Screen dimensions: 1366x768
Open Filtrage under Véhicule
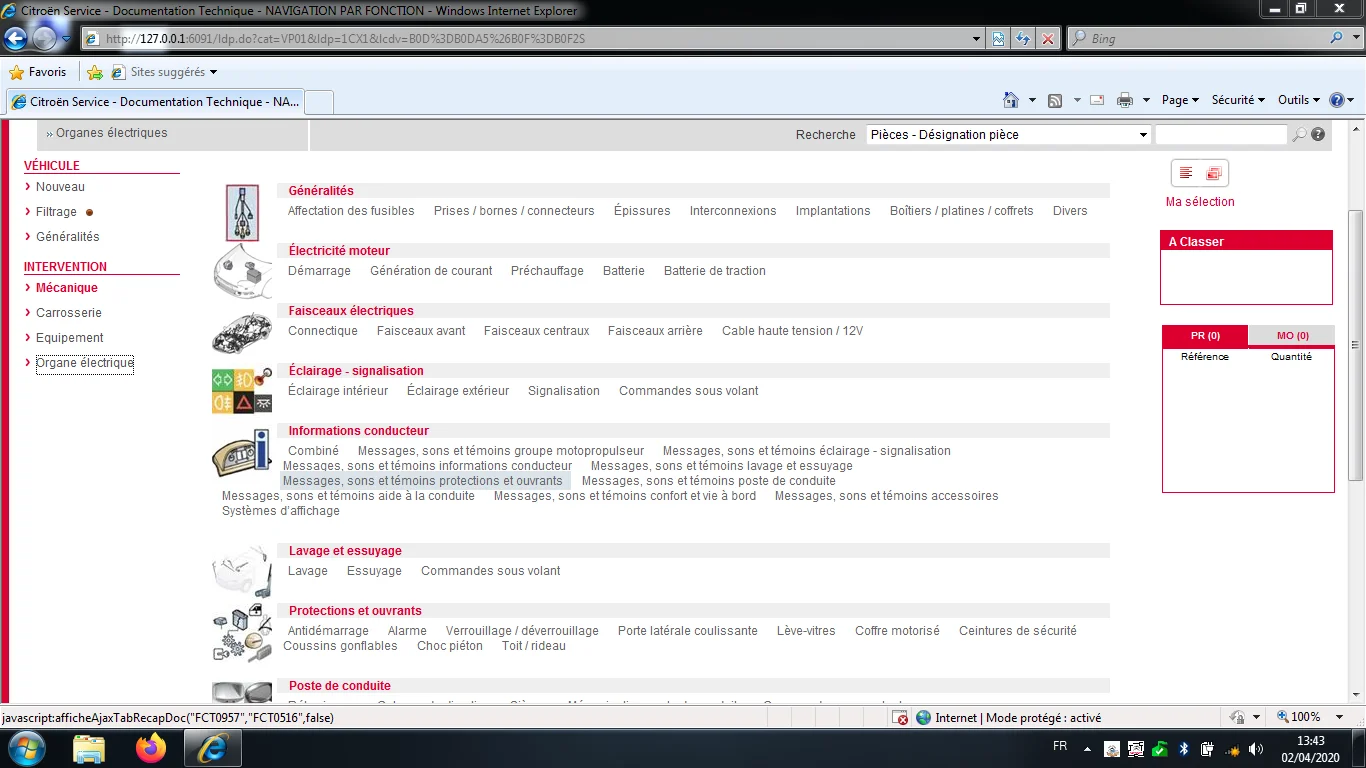(56, 212)
